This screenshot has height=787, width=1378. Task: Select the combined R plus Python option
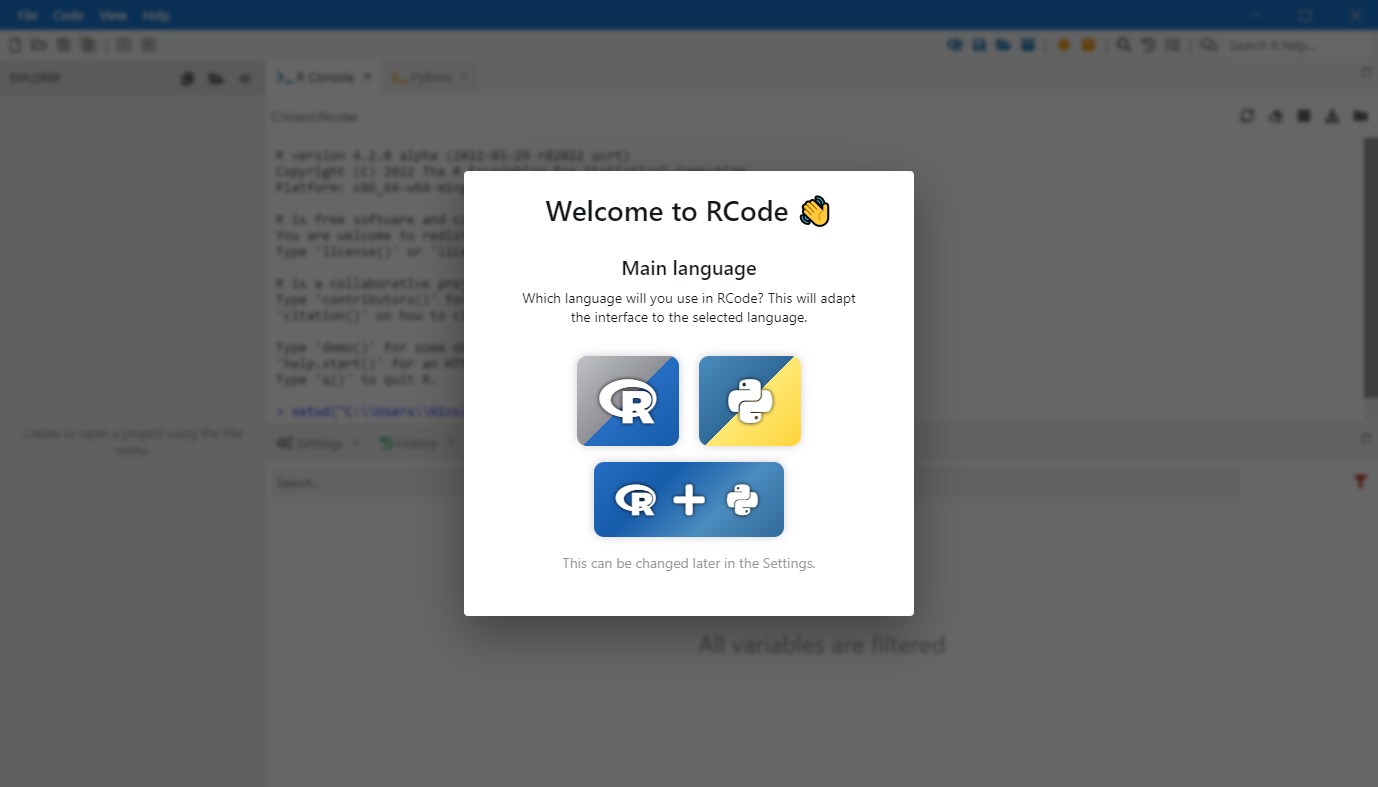pyautogui.click(x=689, y=499)
